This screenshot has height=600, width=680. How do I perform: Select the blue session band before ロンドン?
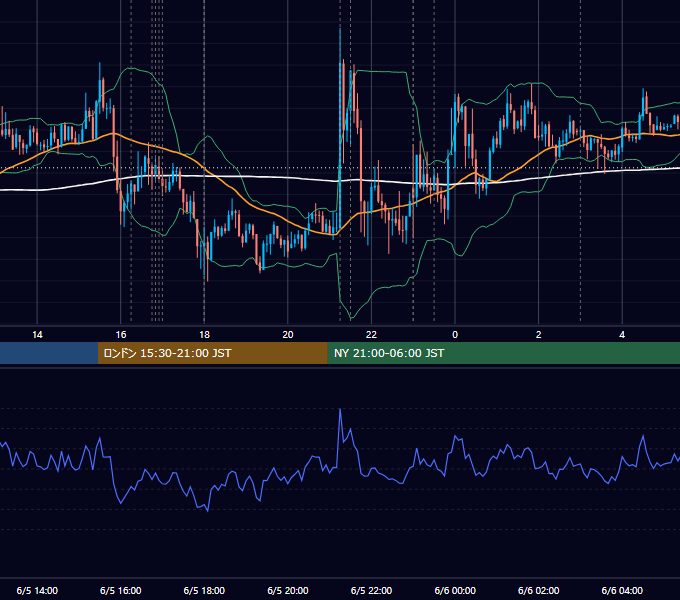tap(49, 353)
